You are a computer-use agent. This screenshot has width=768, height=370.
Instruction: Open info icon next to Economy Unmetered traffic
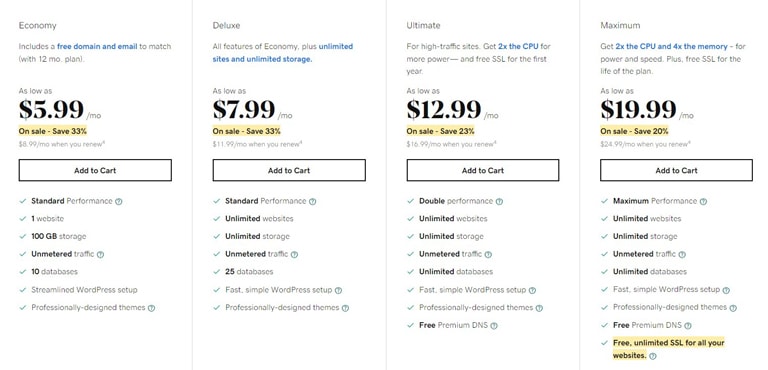(100, 254)
